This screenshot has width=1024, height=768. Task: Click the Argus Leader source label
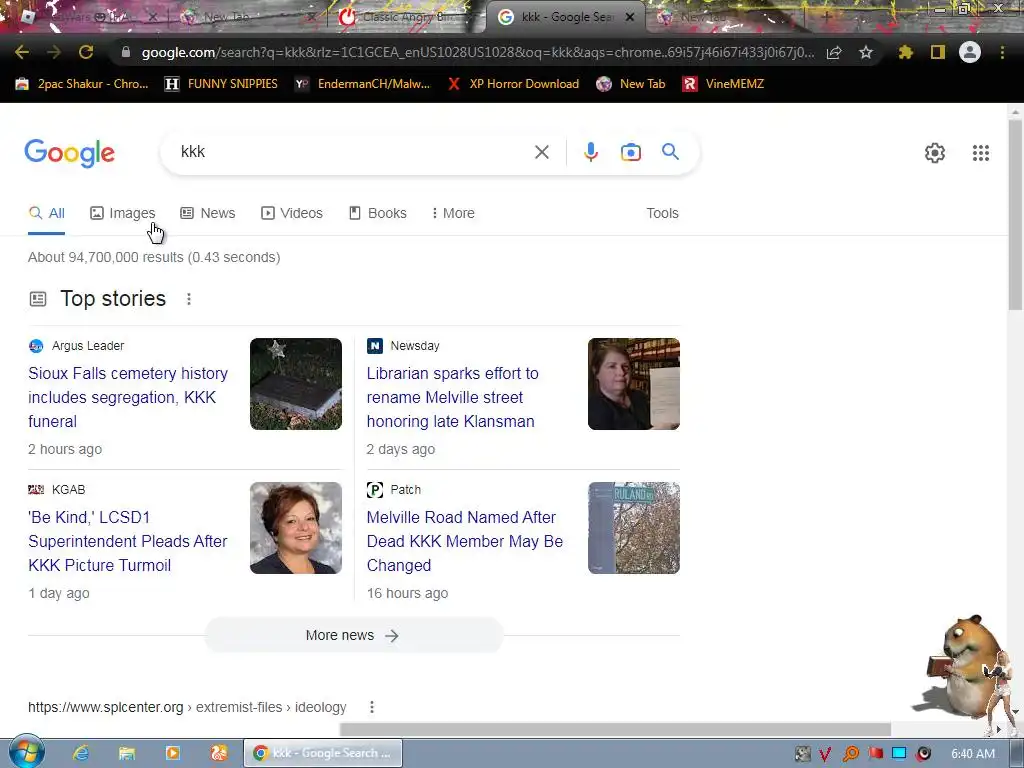88,345
